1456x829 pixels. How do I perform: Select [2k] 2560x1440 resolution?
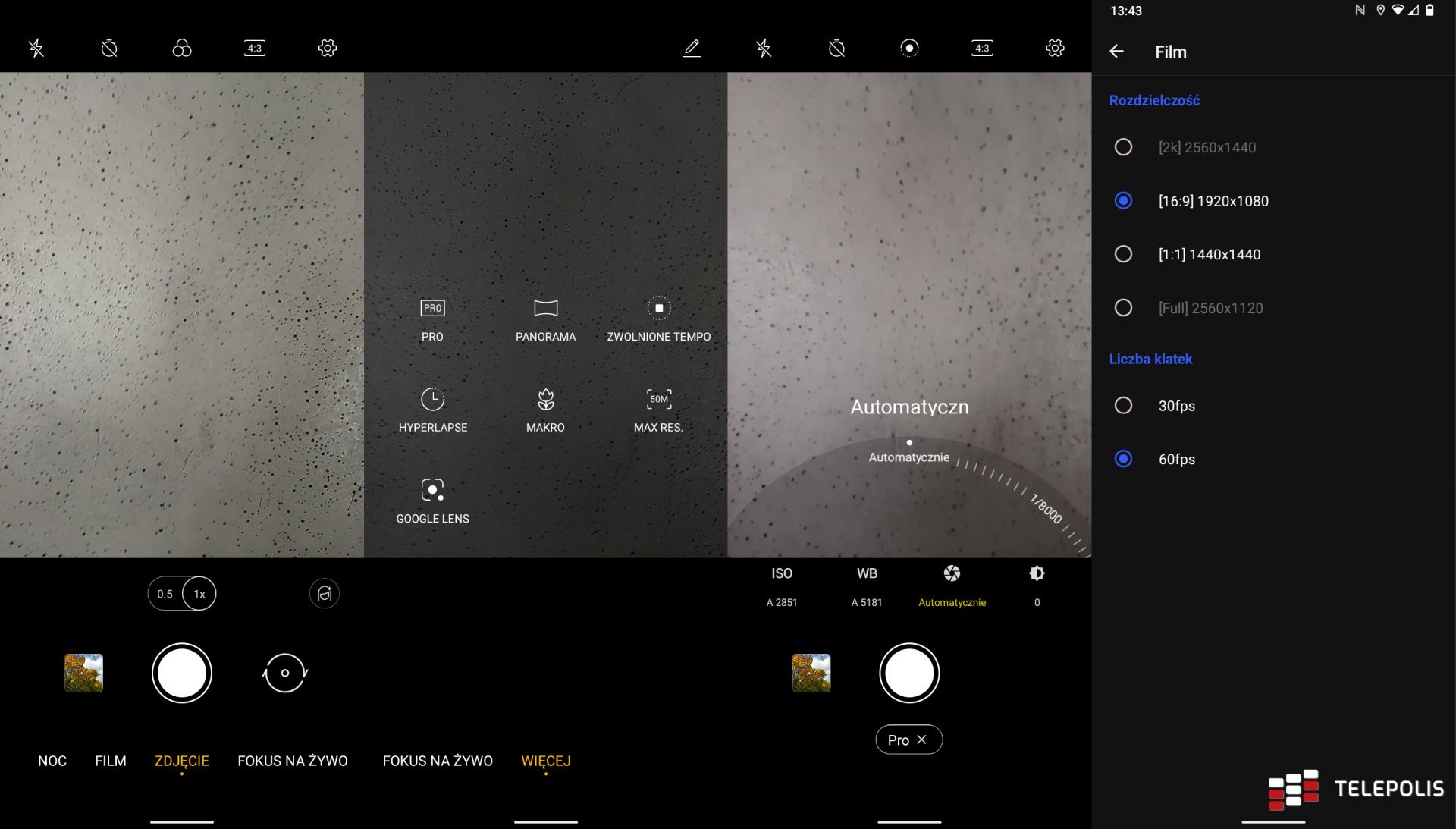(1123, 147)
